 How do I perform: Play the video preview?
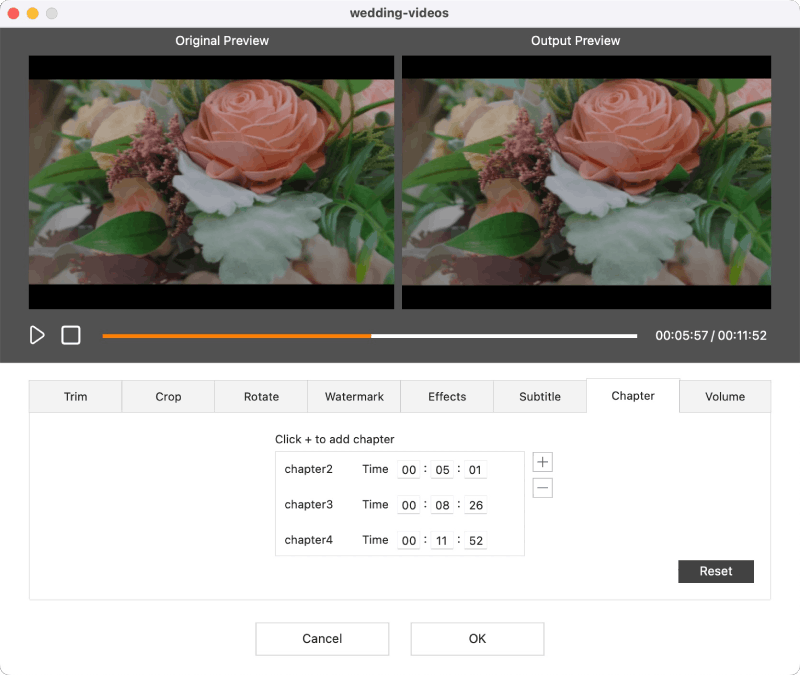coord(37,335)
